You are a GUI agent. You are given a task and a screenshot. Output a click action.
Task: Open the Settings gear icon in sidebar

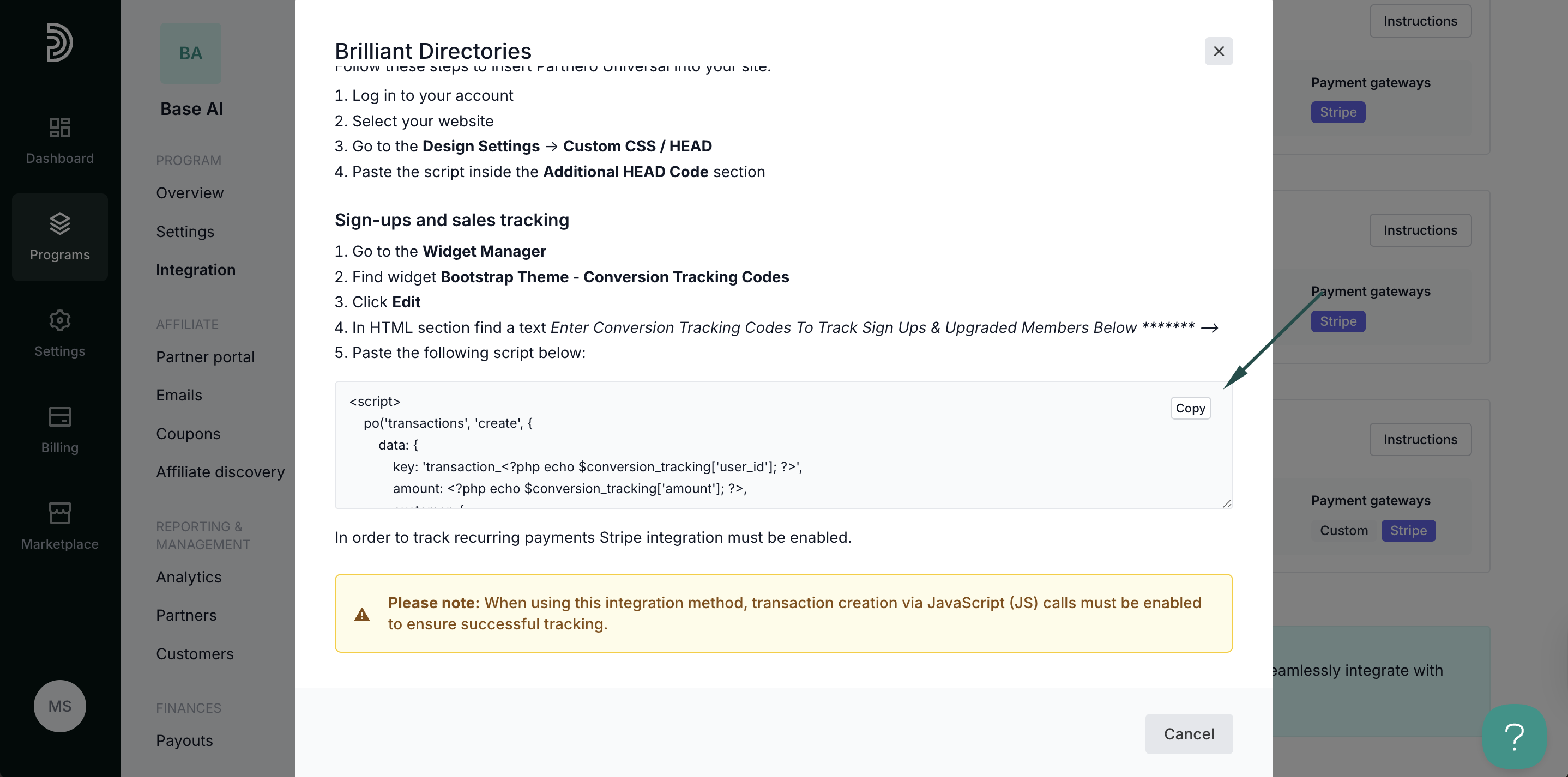coord(59,320)
